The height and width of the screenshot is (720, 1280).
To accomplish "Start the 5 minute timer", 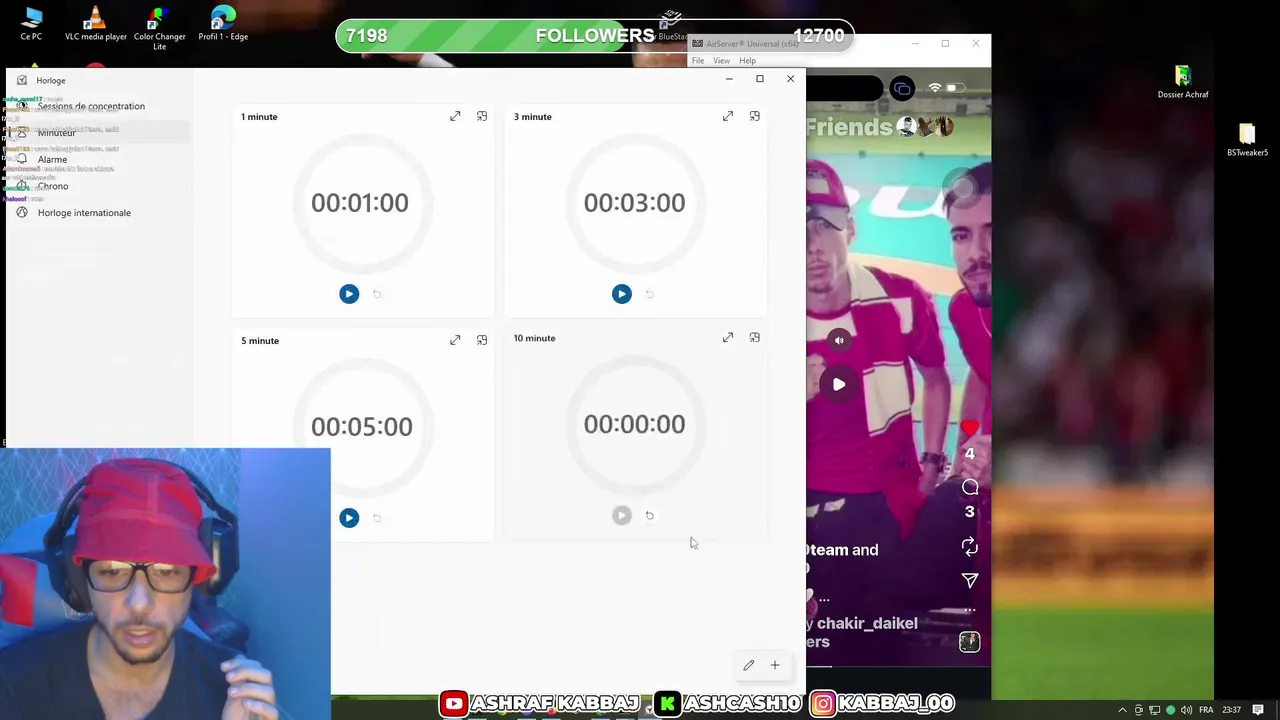I will pos(349,518).
